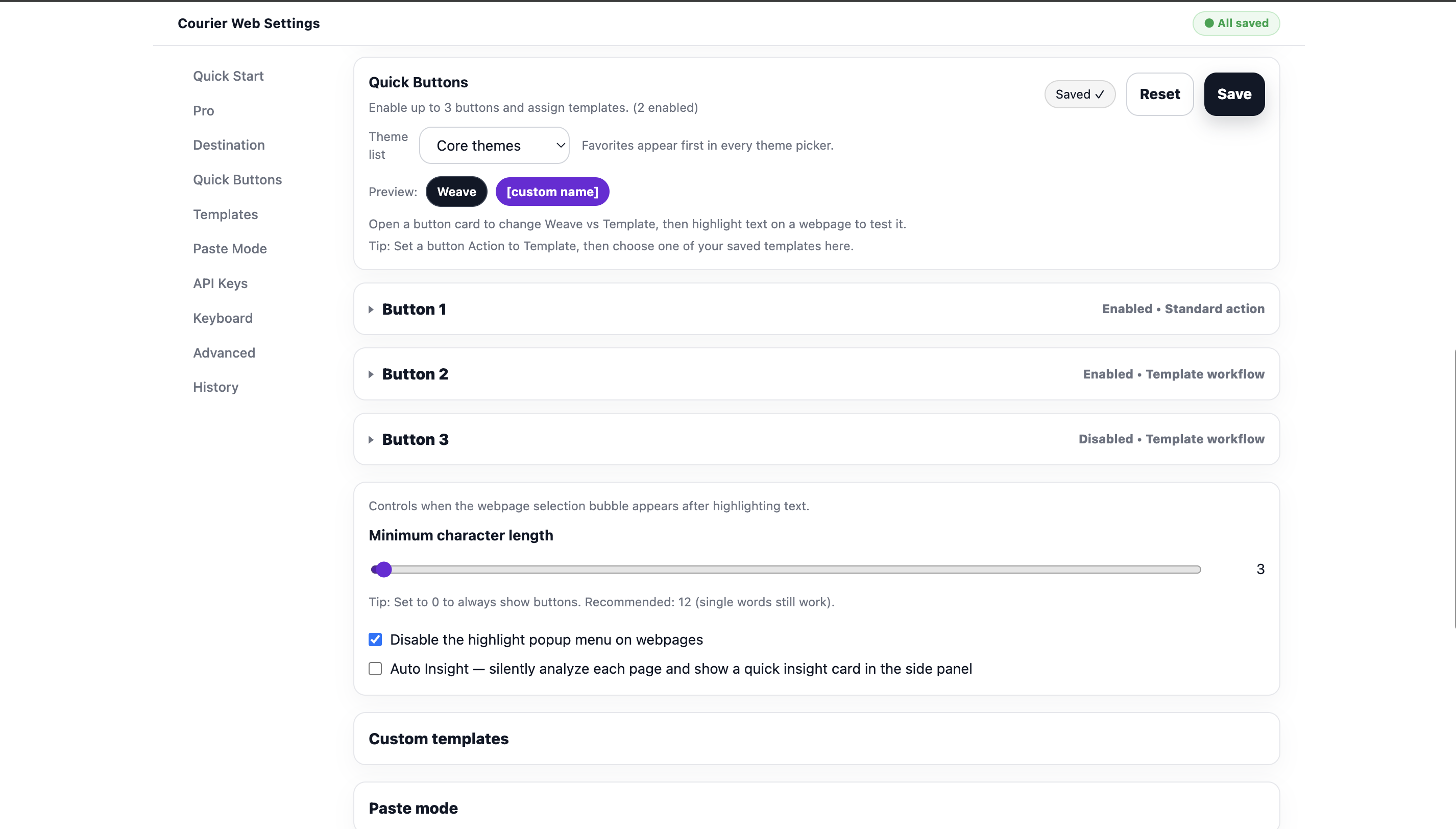Screen dimensions: 1456x829
Task: Open the Keyboard settings section
Action: click(x=223, y=318)
